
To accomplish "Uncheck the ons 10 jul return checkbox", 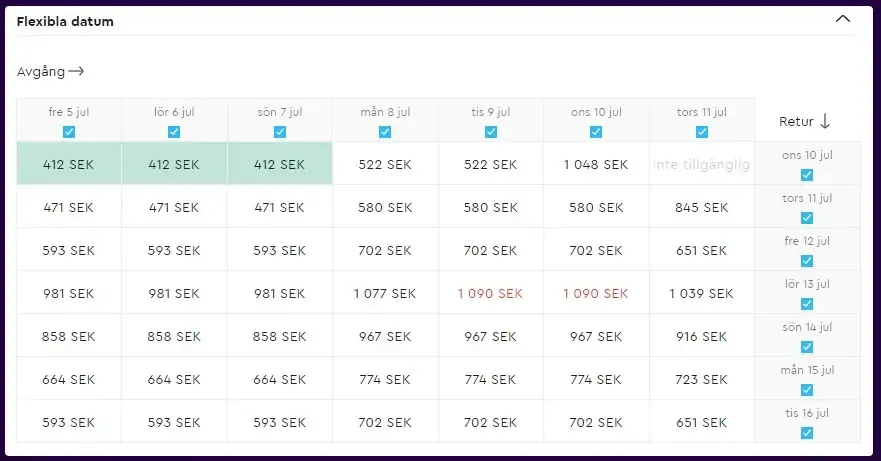I will [x=807, y=175].
